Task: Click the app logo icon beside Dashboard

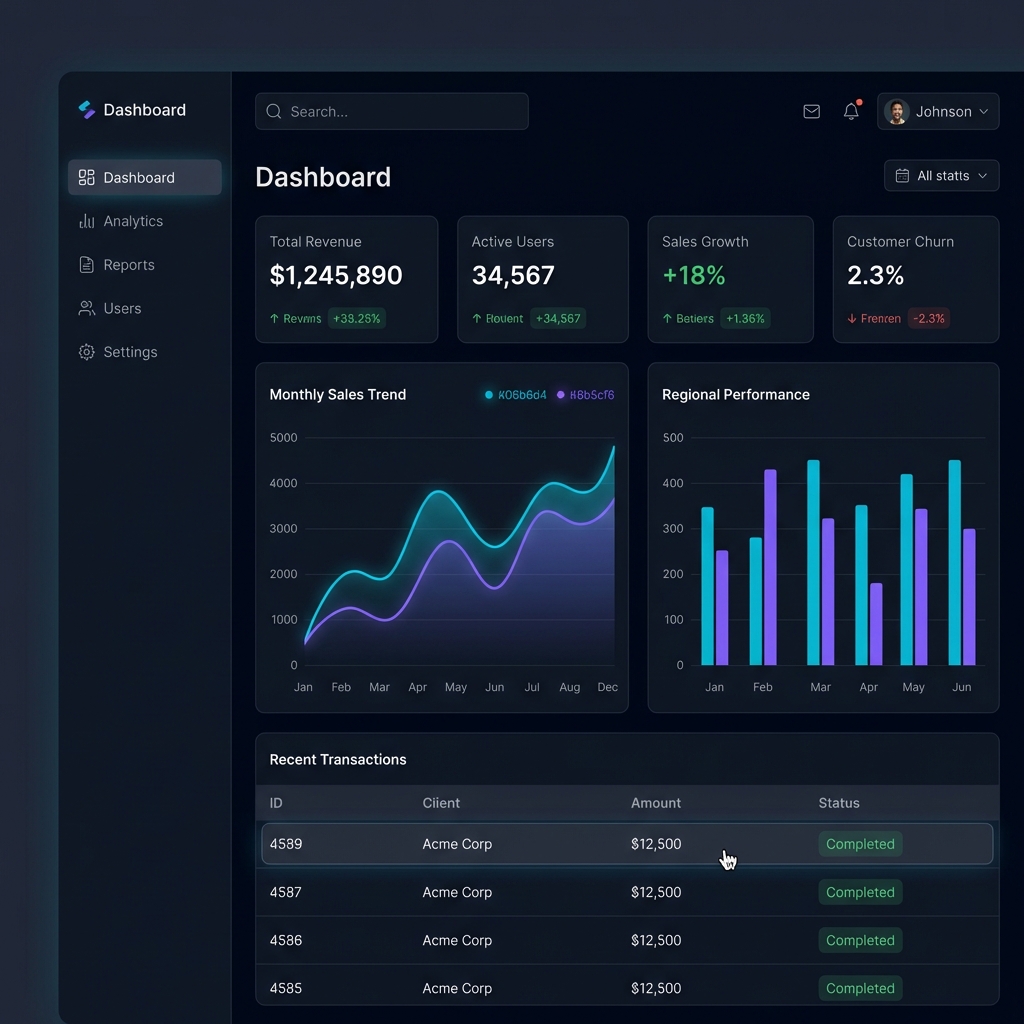Action: pyautogui.click(x=86, y=110)
